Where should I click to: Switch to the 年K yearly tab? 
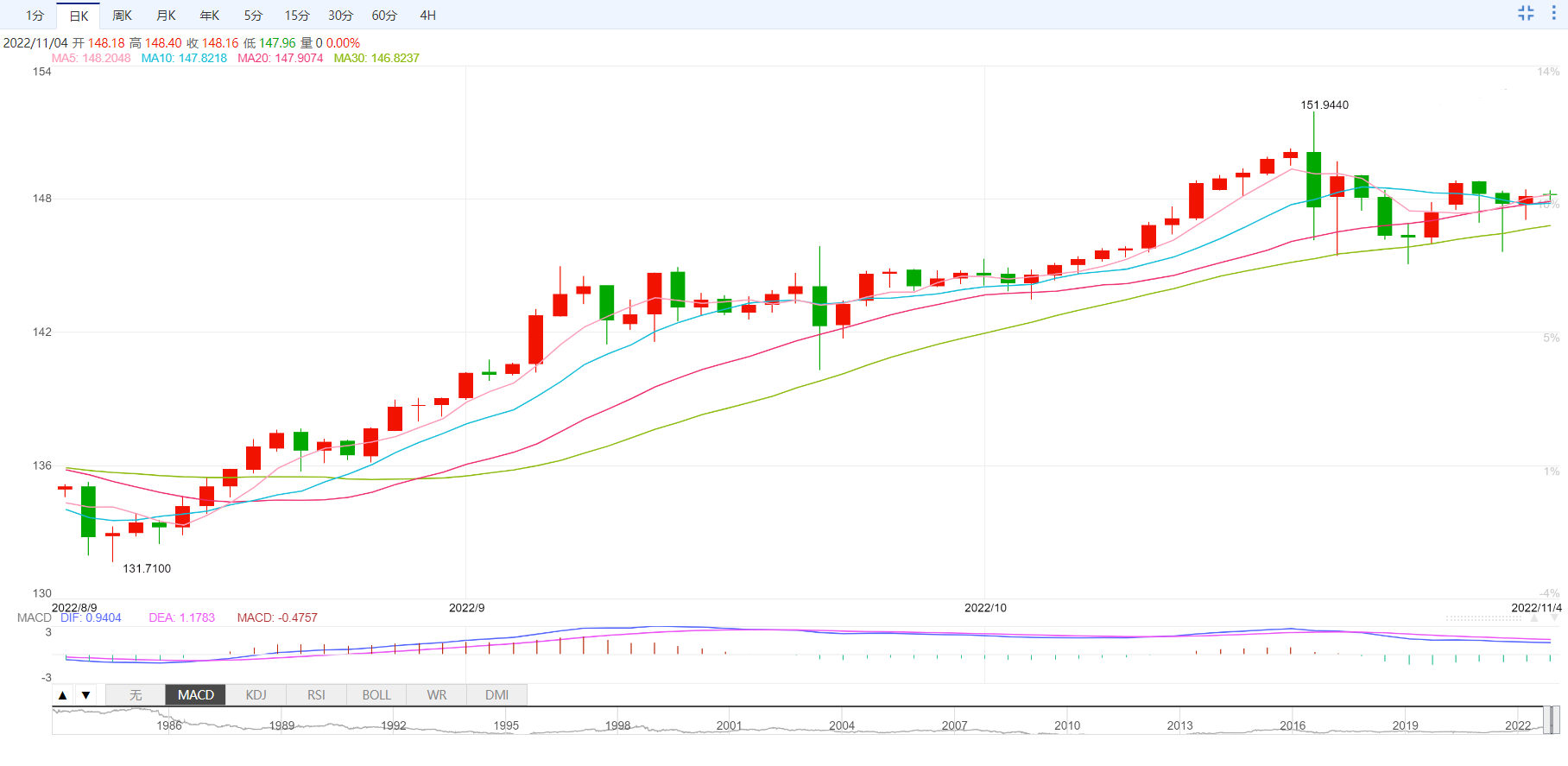(209, 16)
